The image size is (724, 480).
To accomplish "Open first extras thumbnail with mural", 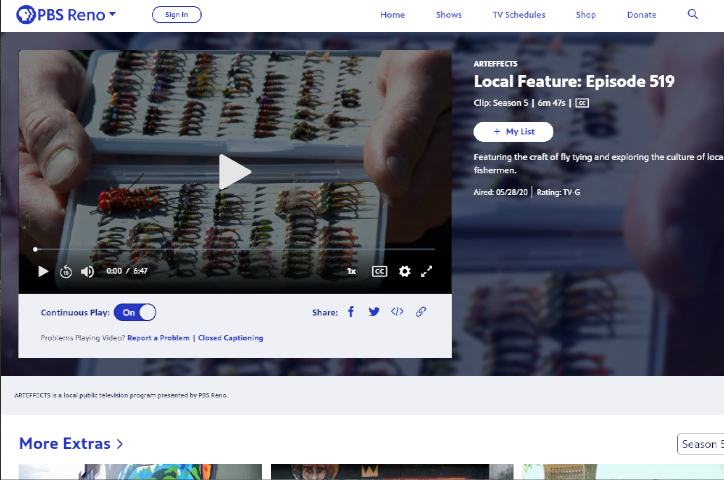I will click(140, 472).
